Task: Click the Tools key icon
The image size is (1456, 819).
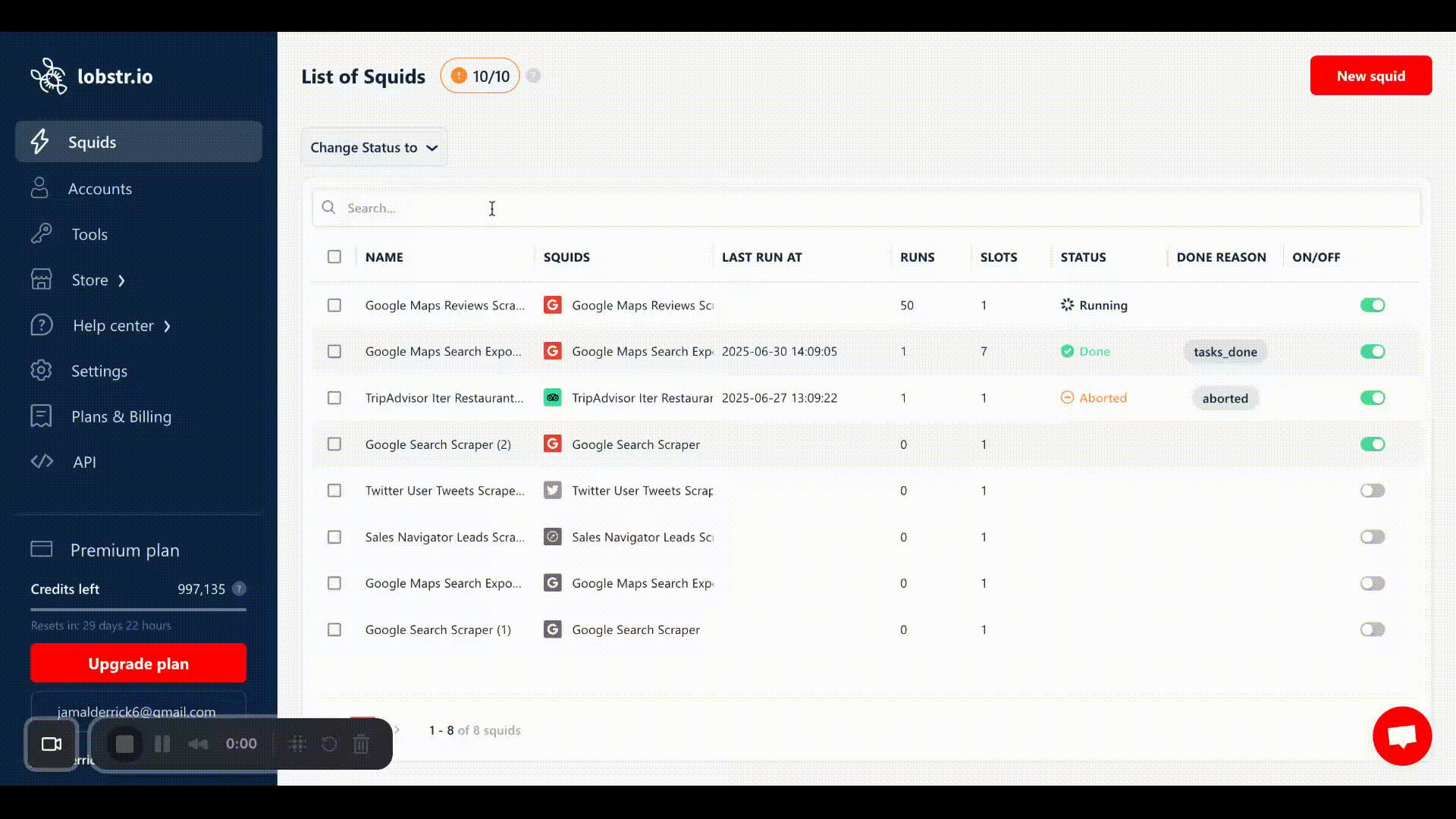Action: click(x=41, y=234)
